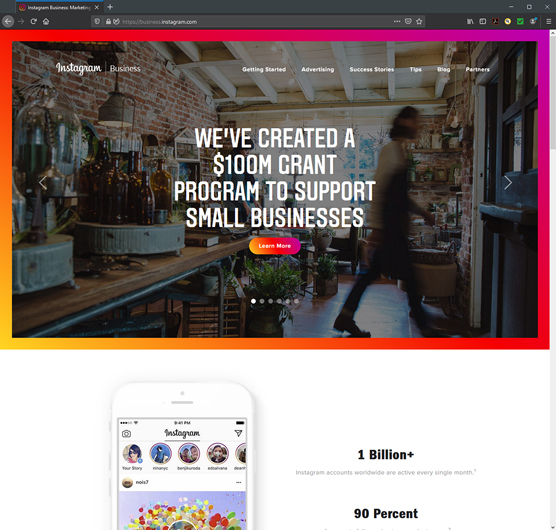The image size is (556, 530).
Task: Select the second carousel indicator dot
Action: pos(262,301)
